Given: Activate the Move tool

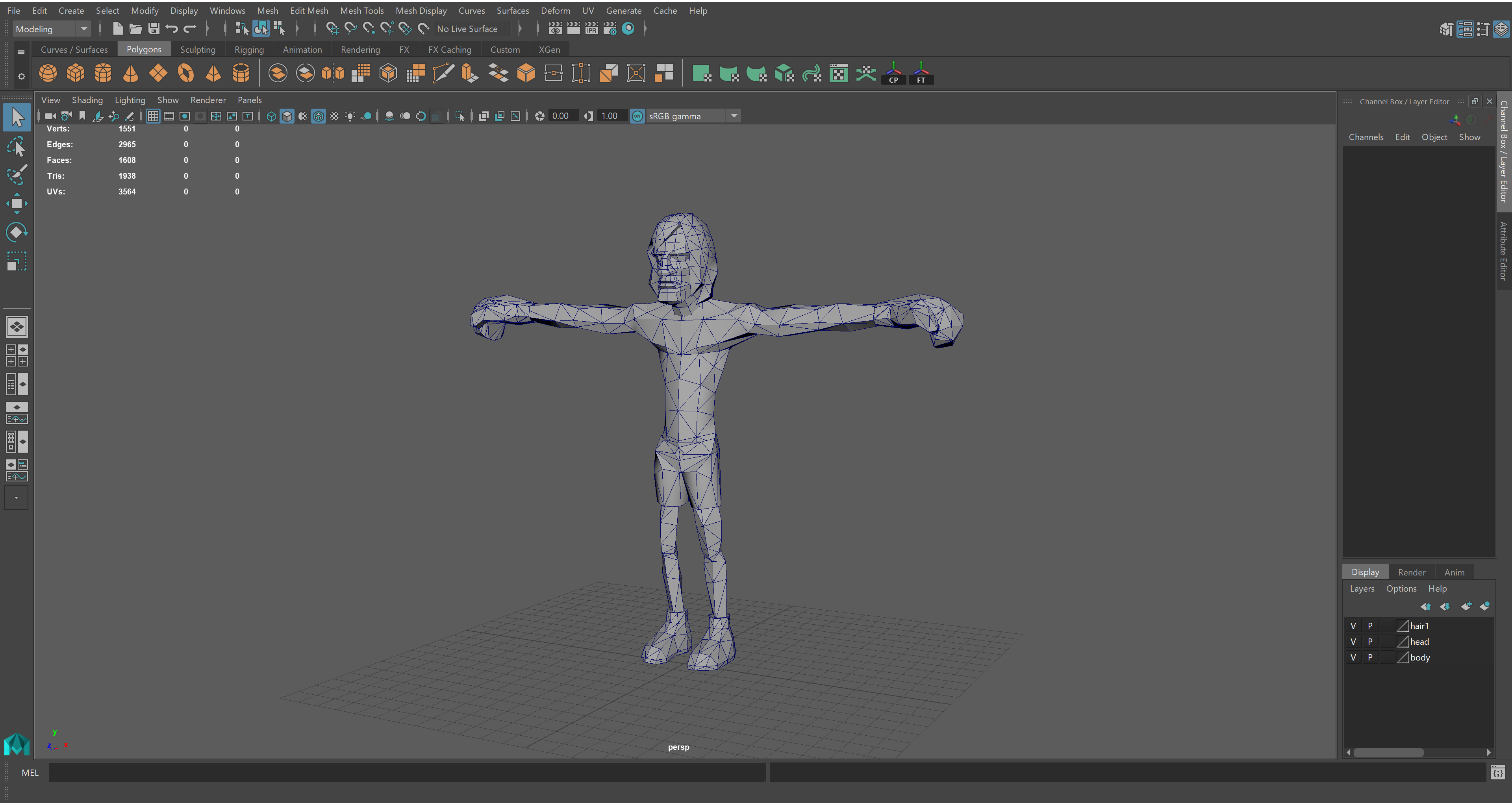Looking at the screenshot, I should 17,204.
